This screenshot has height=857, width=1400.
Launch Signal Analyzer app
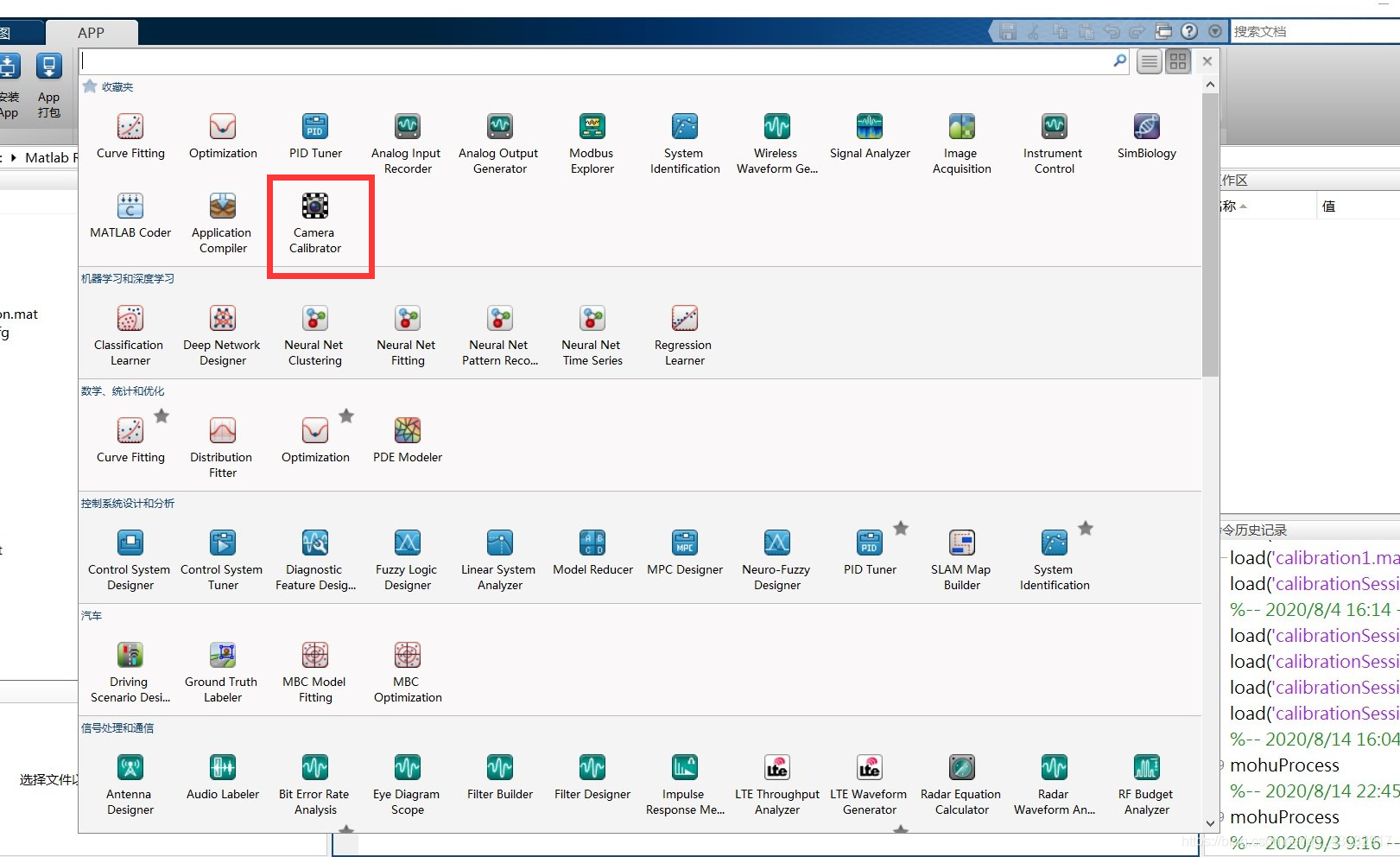pos(870,136)
